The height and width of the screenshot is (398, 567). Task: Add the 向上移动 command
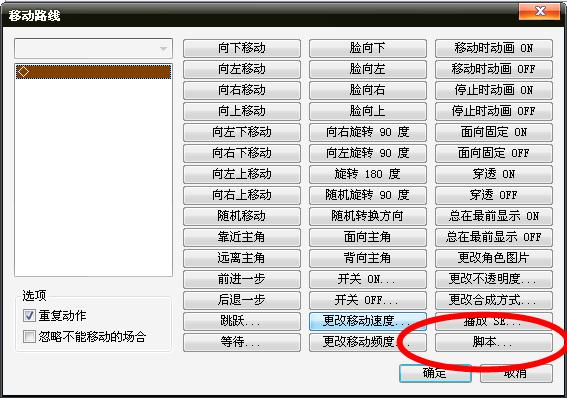coord(242,111)
